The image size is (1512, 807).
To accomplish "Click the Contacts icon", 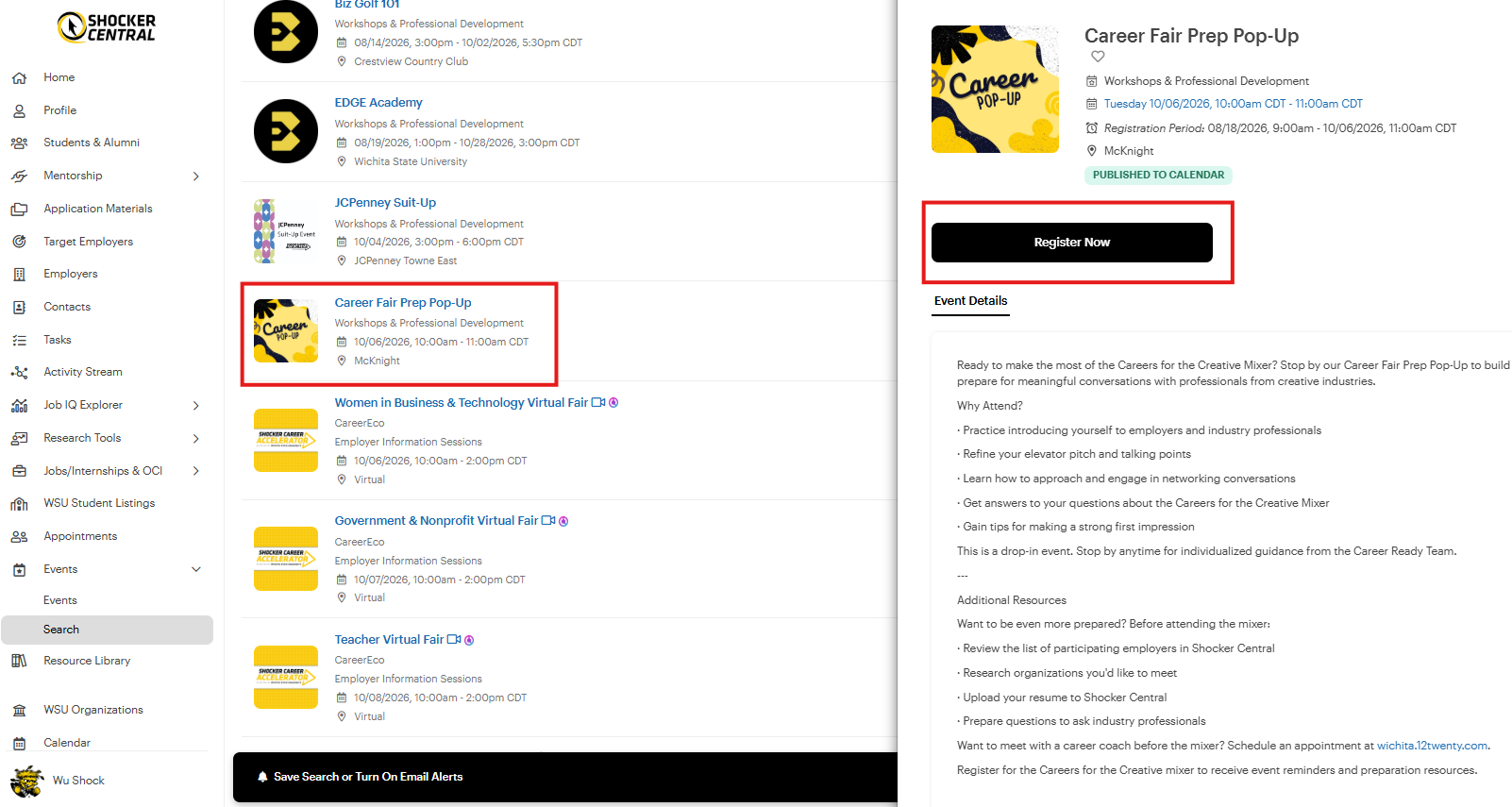I will tap(19, 308).
